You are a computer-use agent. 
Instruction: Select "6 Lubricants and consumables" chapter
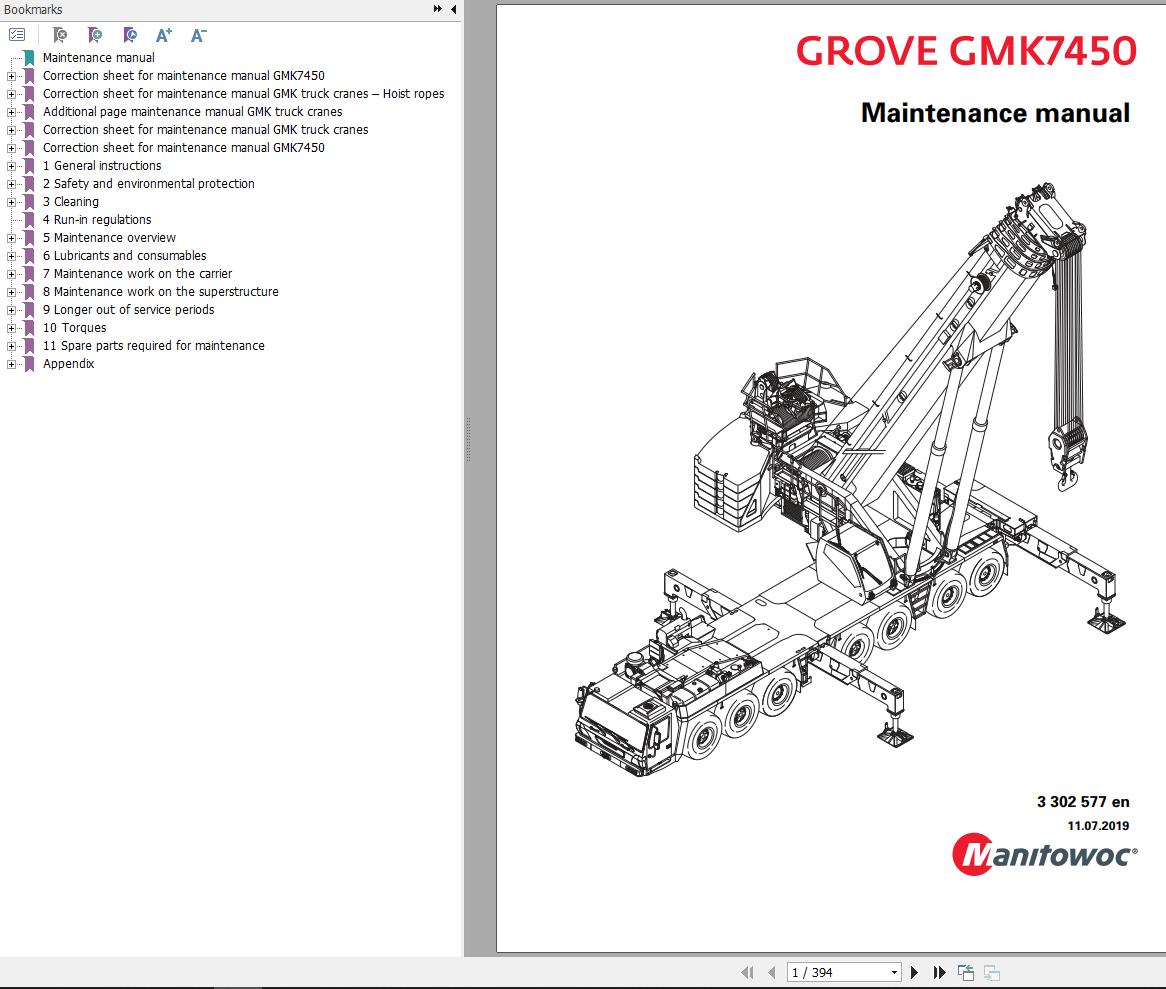click(x=124, y=255)
